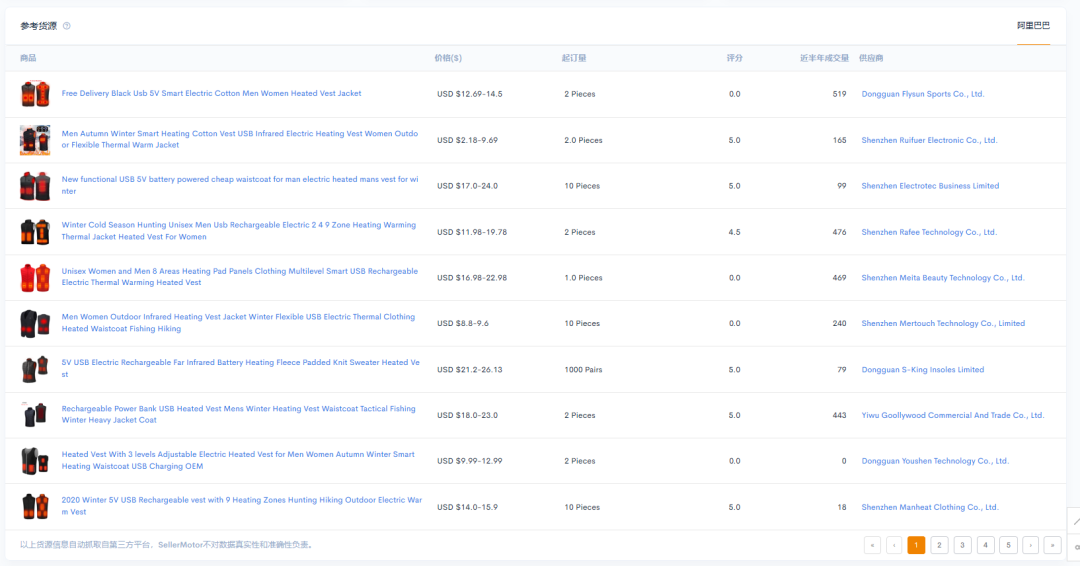The width and height of the screenshot is (1080, 566).
Task: View thumbnail of New functional USB 5V waistcoat
Action: [35, 186]
